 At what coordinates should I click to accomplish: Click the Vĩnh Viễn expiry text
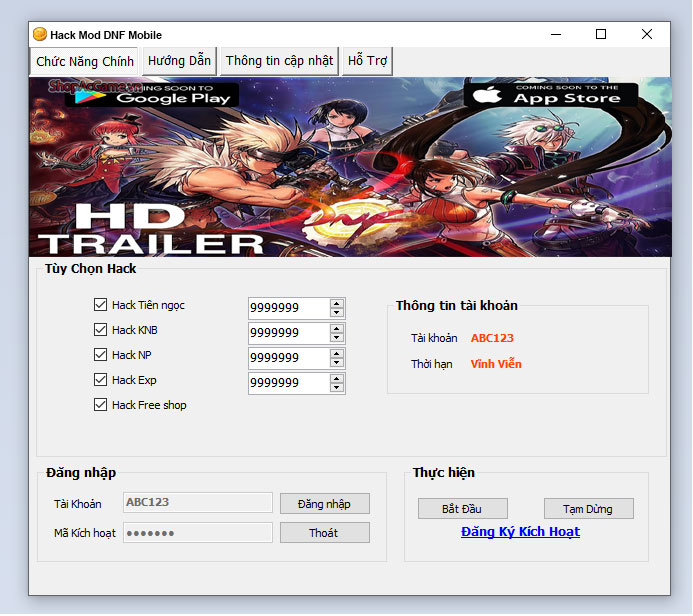click(x=496, y=364)
